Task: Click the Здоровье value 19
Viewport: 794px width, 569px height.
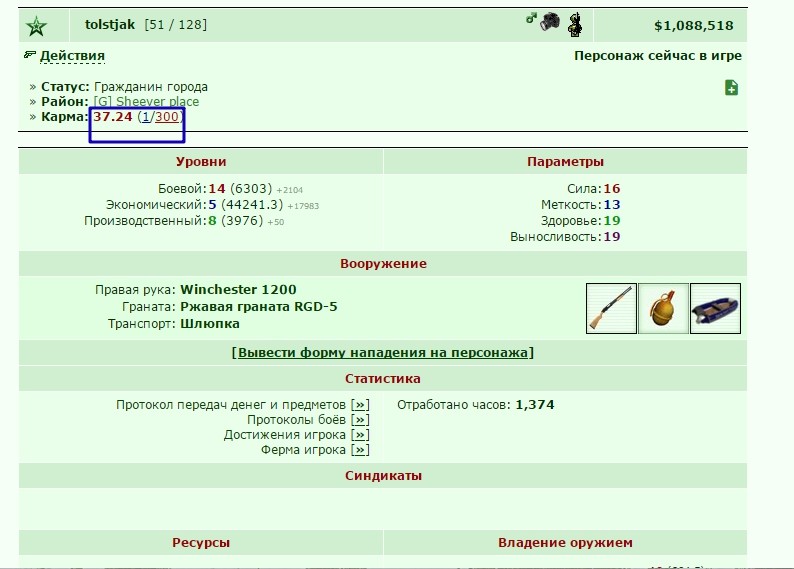Action: click(x=612, y=221)
